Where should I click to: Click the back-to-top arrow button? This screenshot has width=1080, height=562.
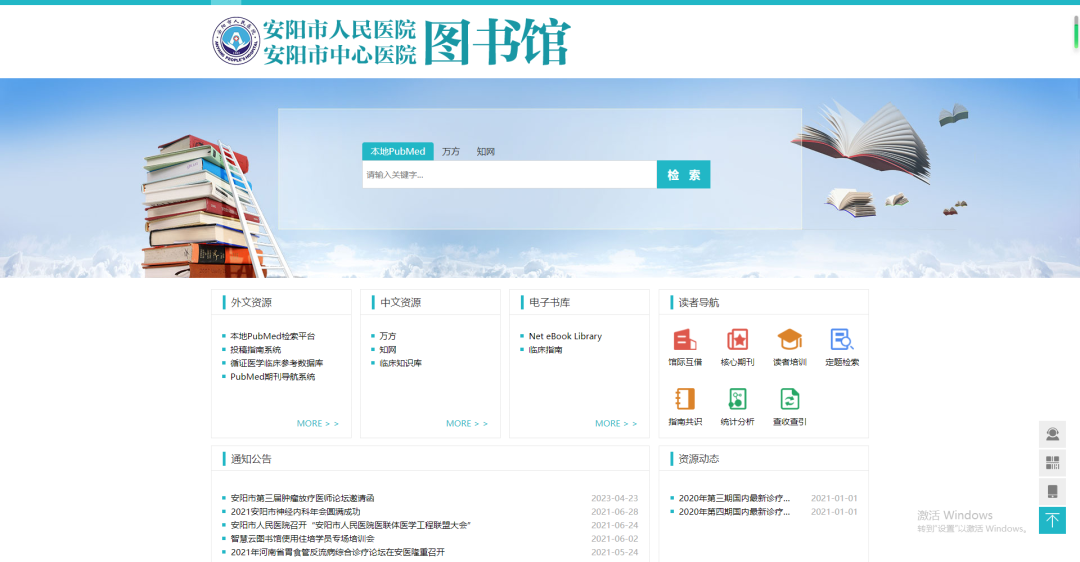1052,520
